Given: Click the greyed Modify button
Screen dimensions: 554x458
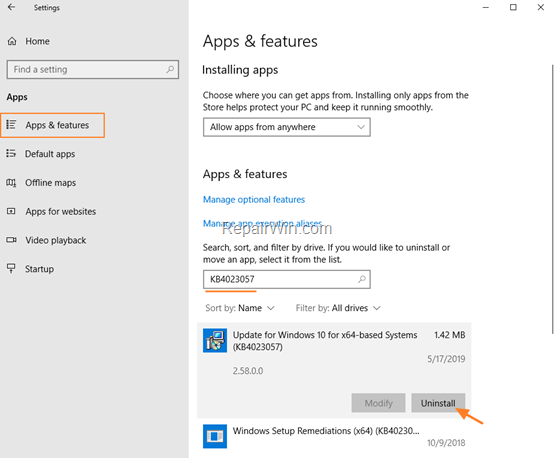Looking at the screenshot, I should point(378,403).
